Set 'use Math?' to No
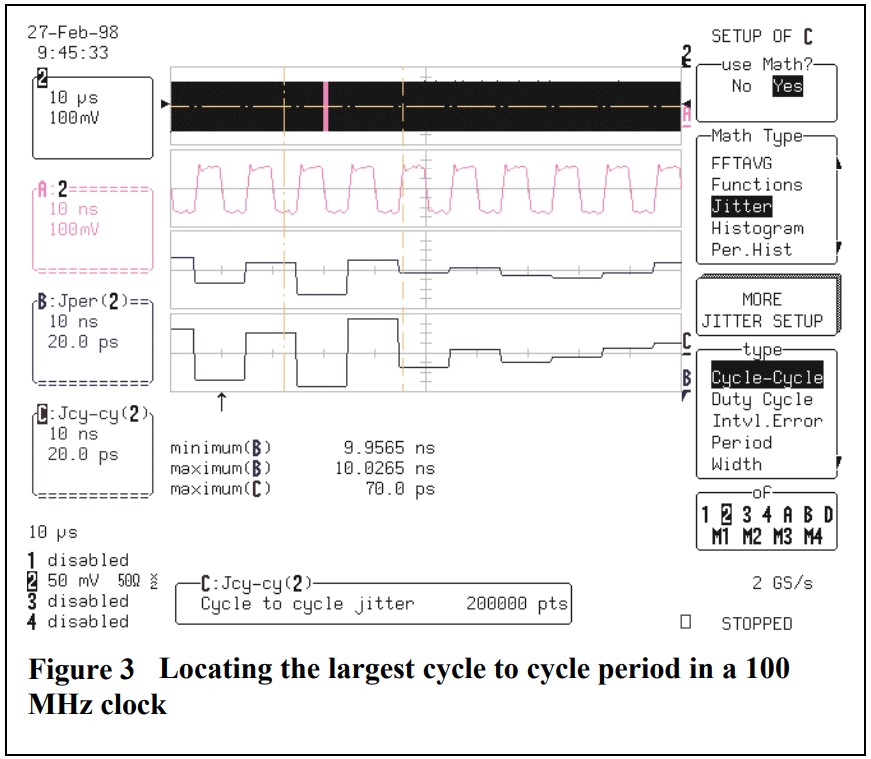Viewport: 871px width, 759px height. (741, 87)
